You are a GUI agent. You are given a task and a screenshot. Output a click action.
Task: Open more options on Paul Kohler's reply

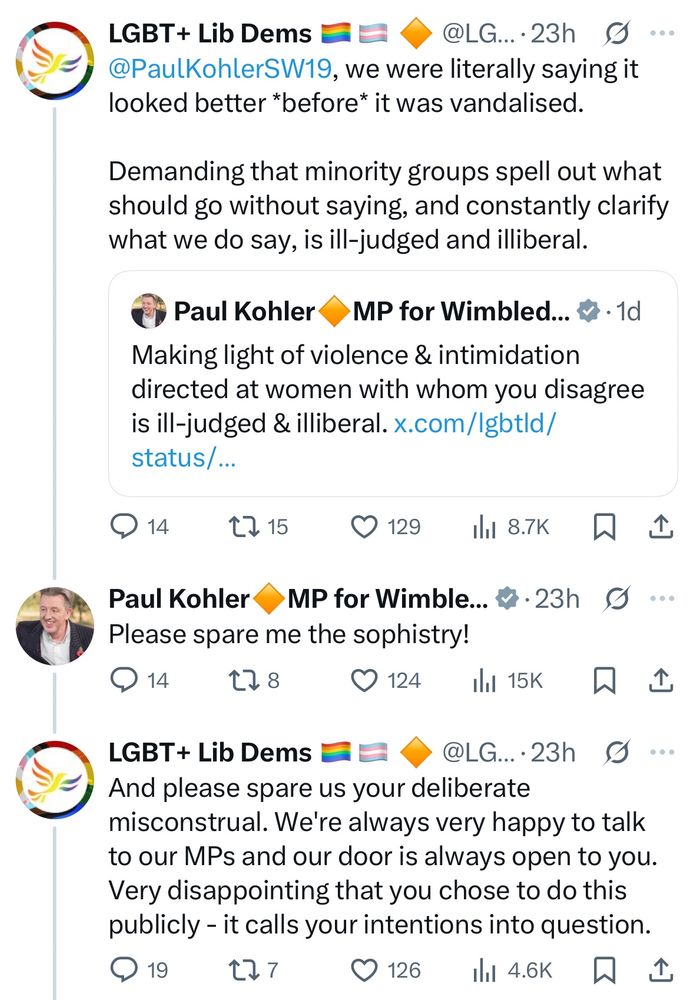click(x=662, y=598)
